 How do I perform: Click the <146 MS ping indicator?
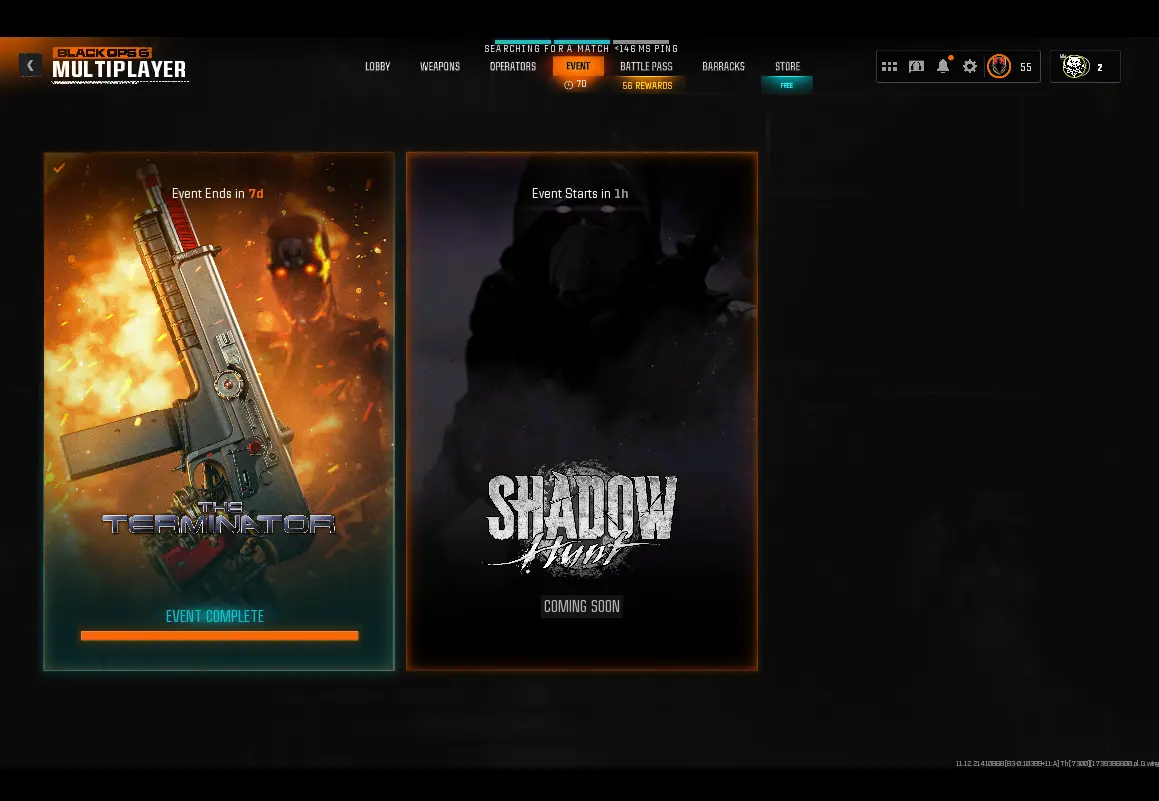click(646, 49)
